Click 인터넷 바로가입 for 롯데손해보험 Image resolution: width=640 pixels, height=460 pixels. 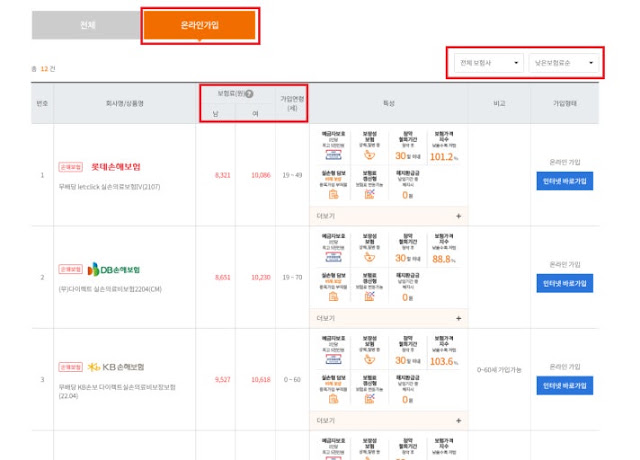564,181
